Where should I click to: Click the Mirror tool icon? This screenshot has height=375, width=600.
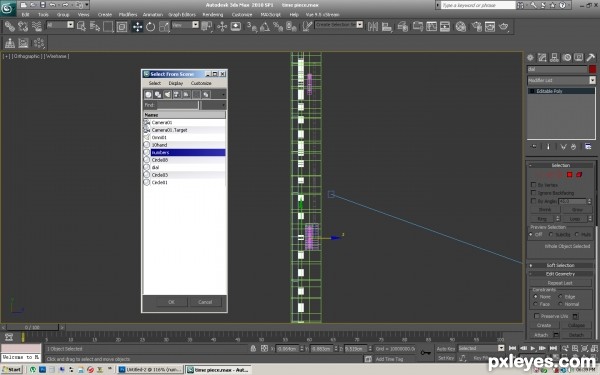pyautogui.click(x=373, y=26)
